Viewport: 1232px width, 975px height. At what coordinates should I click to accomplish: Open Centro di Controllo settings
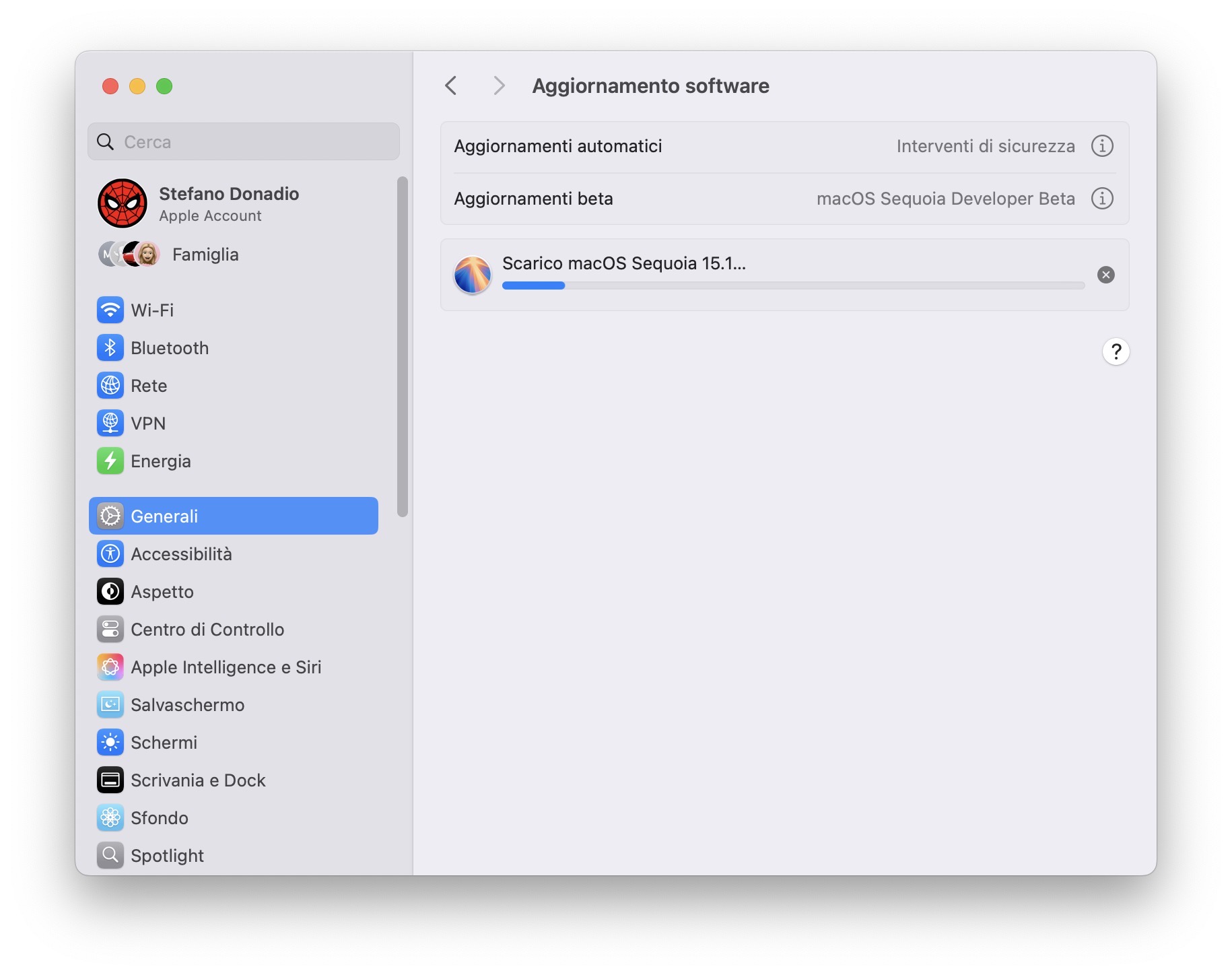(x=233, y=630)
